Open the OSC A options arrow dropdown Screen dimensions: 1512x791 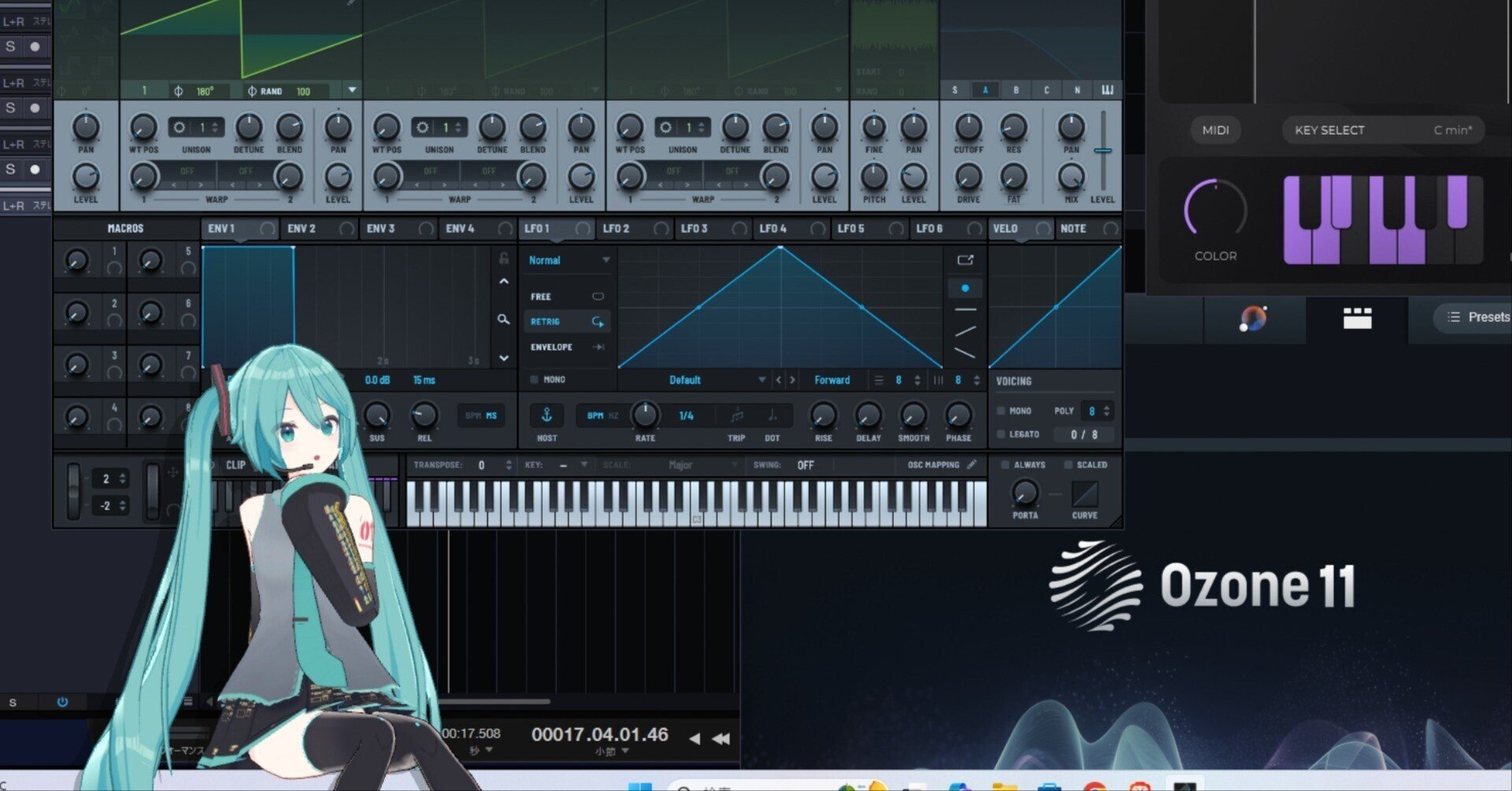pyautogui.click(x=352, y=91)
